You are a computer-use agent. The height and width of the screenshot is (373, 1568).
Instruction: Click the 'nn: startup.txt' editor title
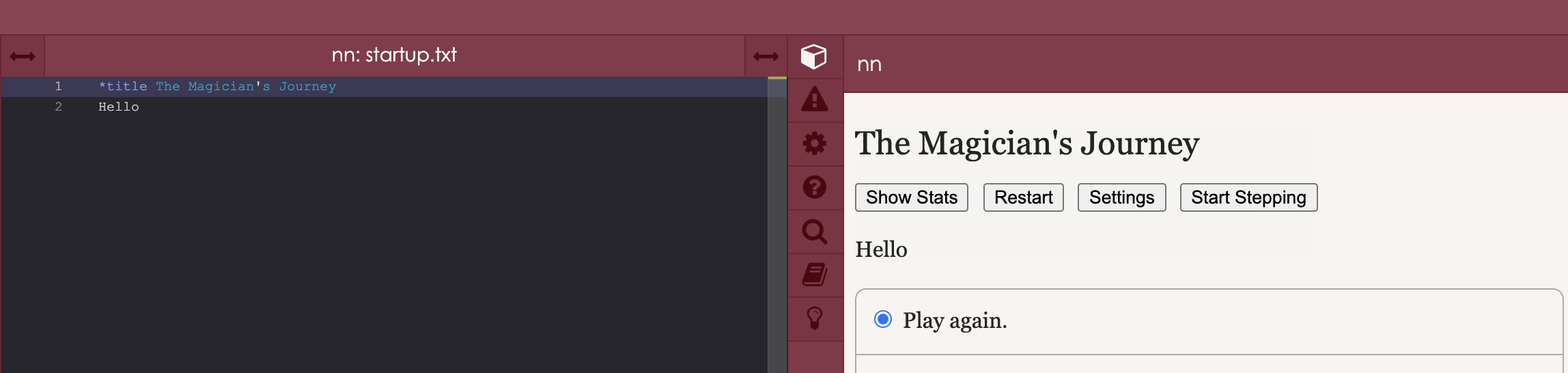pyautogui.click(x=394, y=55)
